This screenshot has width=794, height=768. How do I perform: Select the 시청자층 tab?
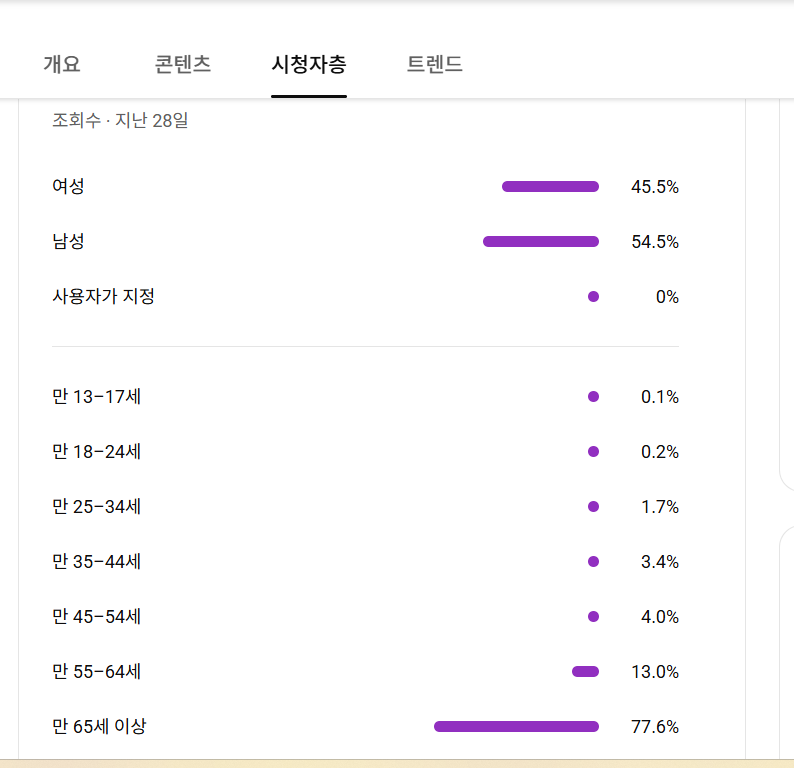(x=309, y=65)
